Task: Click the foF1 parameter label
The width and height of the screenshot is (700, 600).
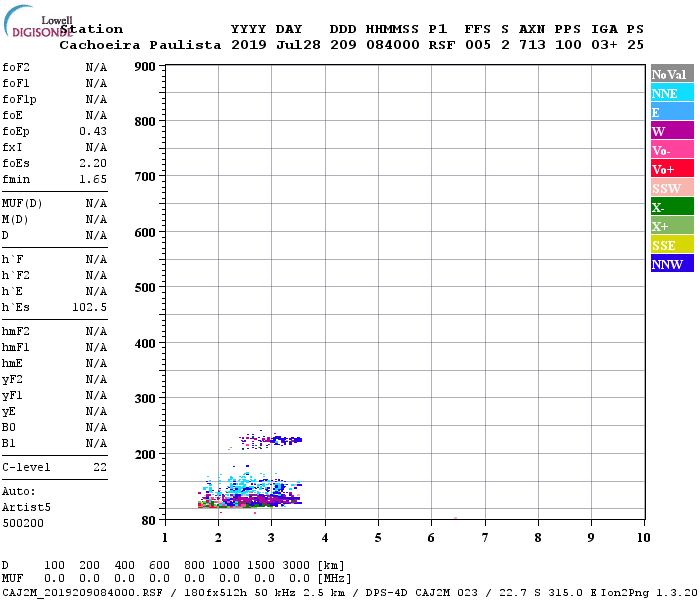Action: 16,83
